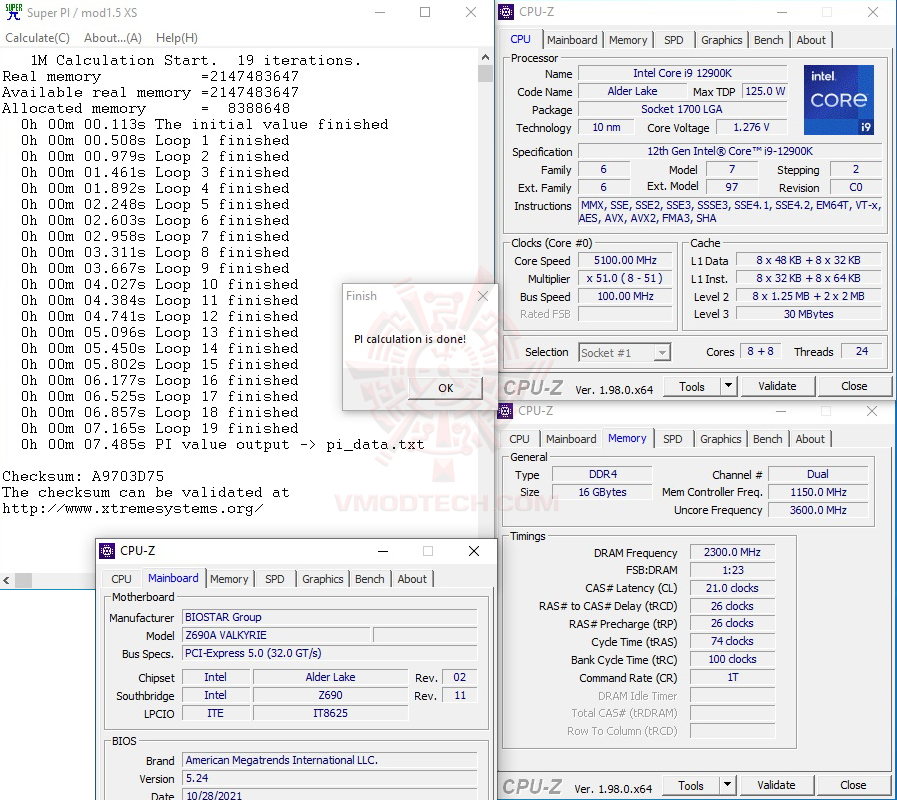897x800 pixels.
Task: Click the CPU-Z icon in Mainboard window title bar
Action: (107, 551)
